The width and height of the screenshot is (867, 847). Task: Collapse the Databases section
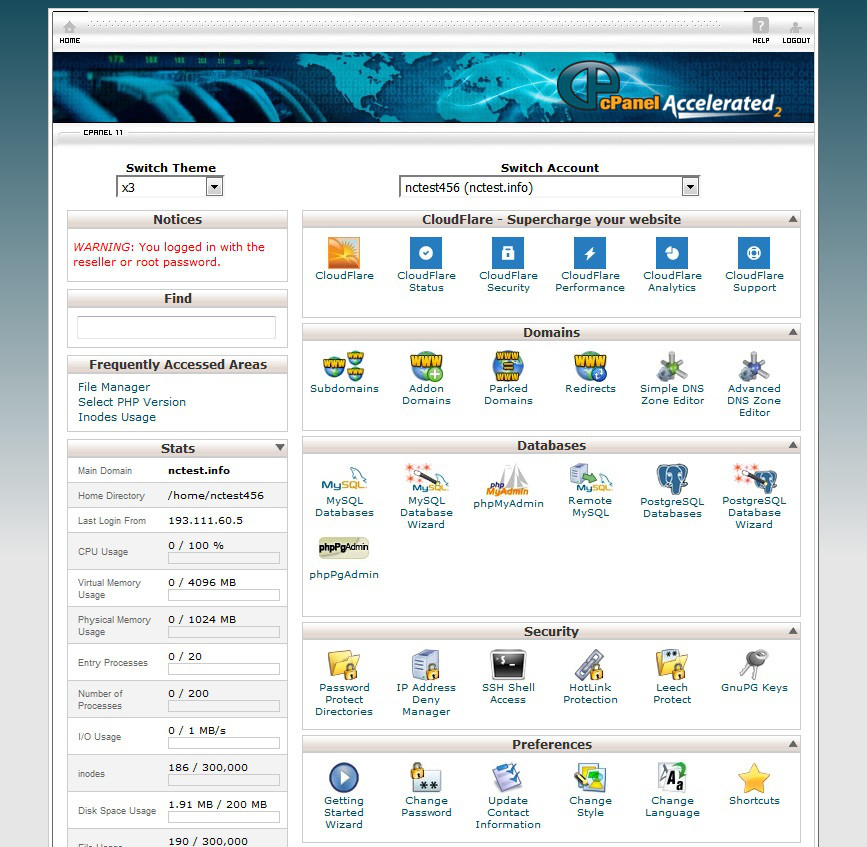pyautogui.click(x=792, y=445)
